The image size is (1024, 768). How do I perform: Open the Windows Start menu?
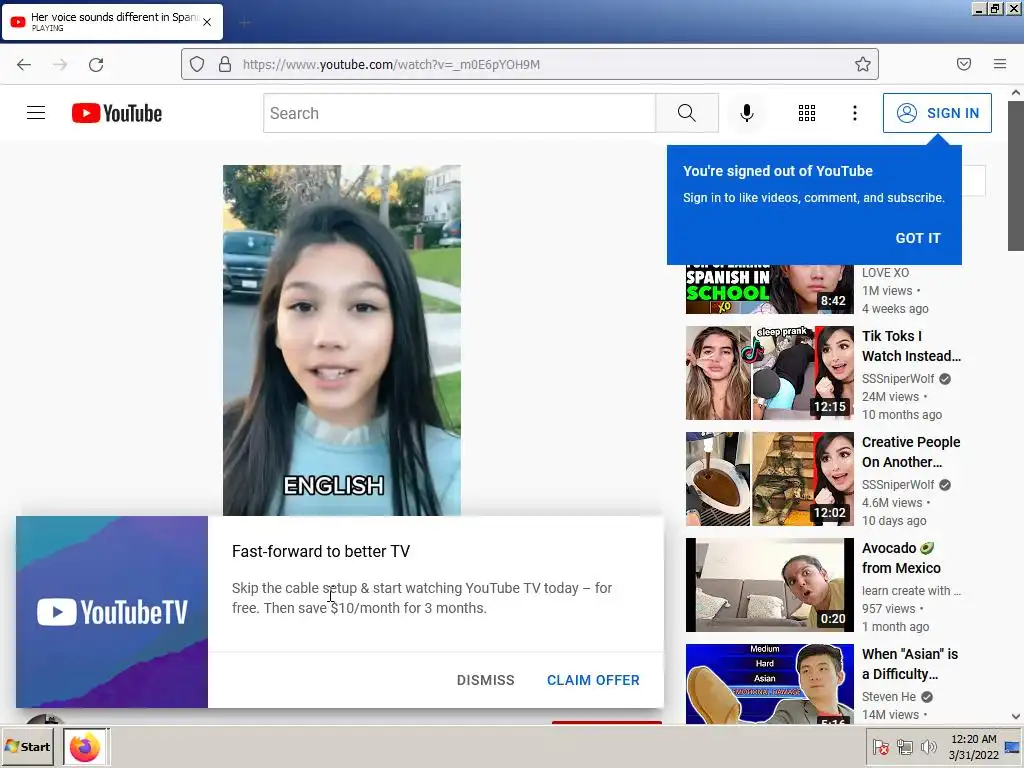coord(27,746)
